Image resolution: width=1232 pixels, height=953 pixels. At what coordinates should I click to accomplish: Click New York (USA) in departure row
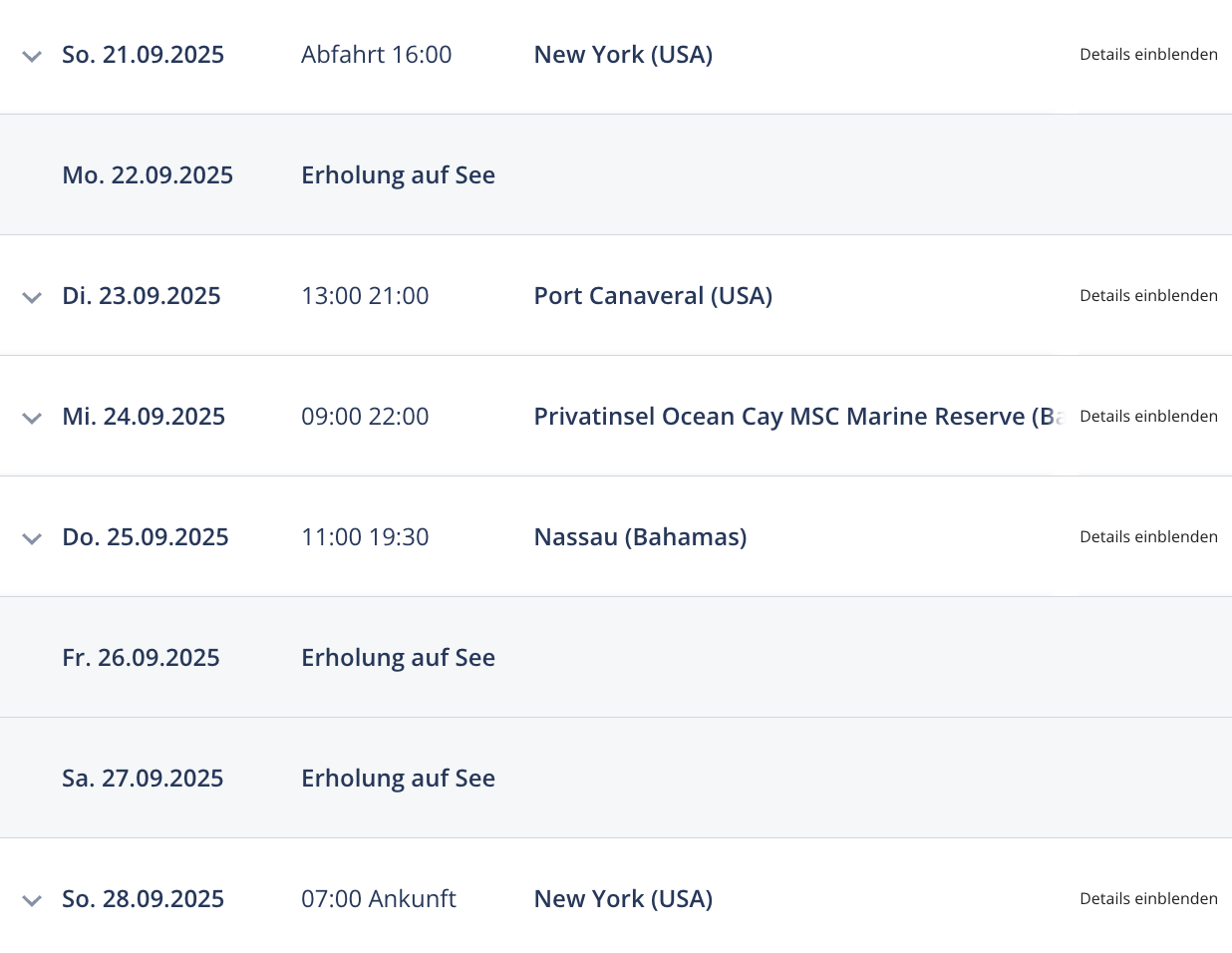click(623, 55)
